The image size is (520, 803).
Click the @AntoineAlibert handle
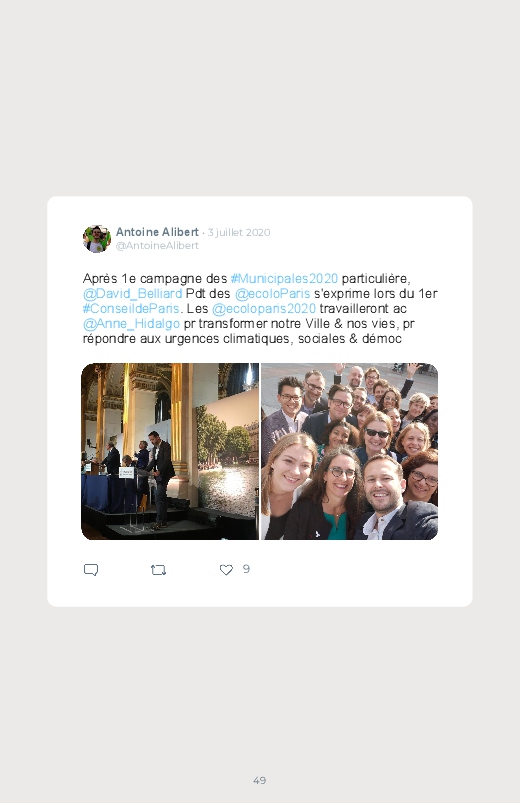pos(157,245)
